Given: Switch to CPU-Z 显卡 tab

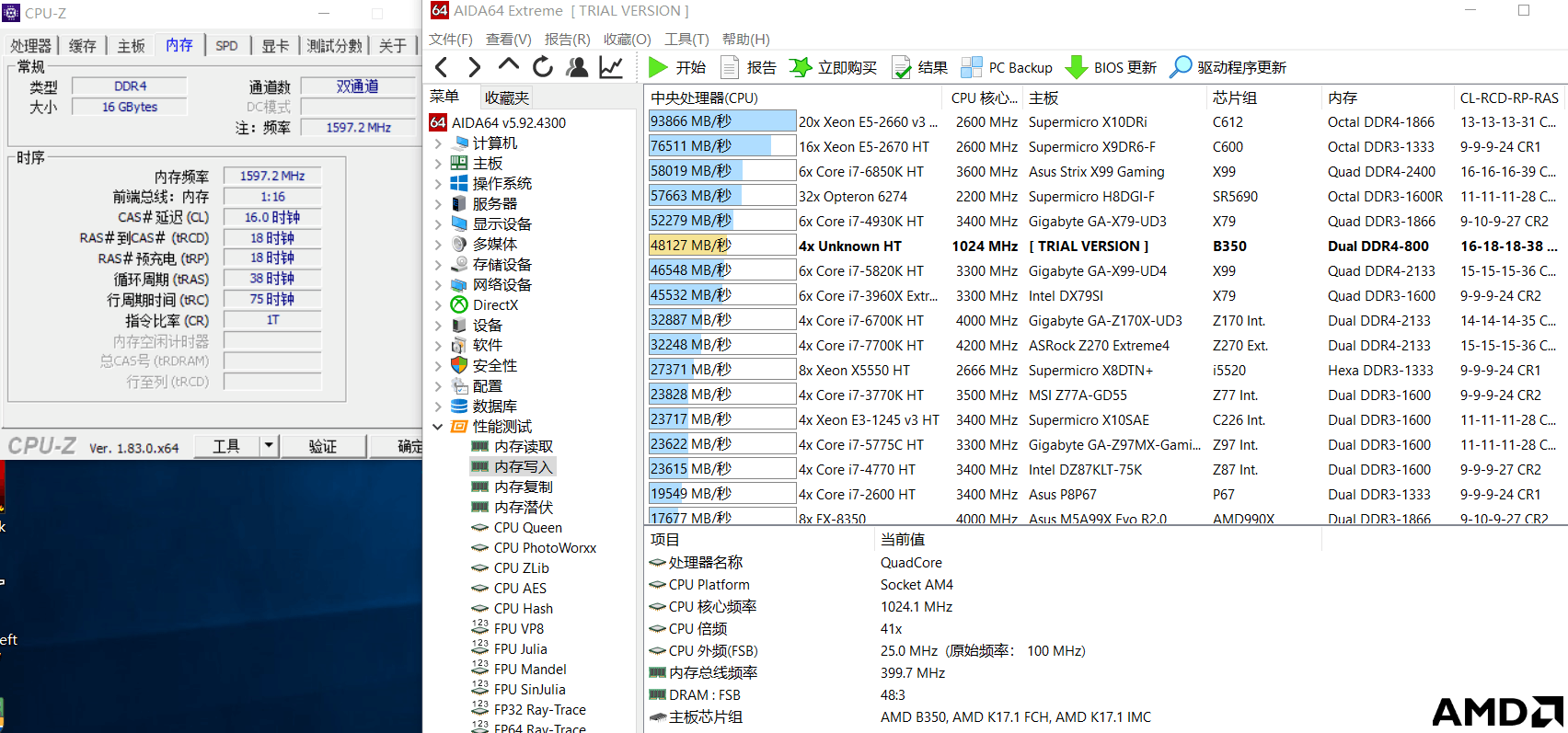Looking at the screenshot, I should coord(275,46).
